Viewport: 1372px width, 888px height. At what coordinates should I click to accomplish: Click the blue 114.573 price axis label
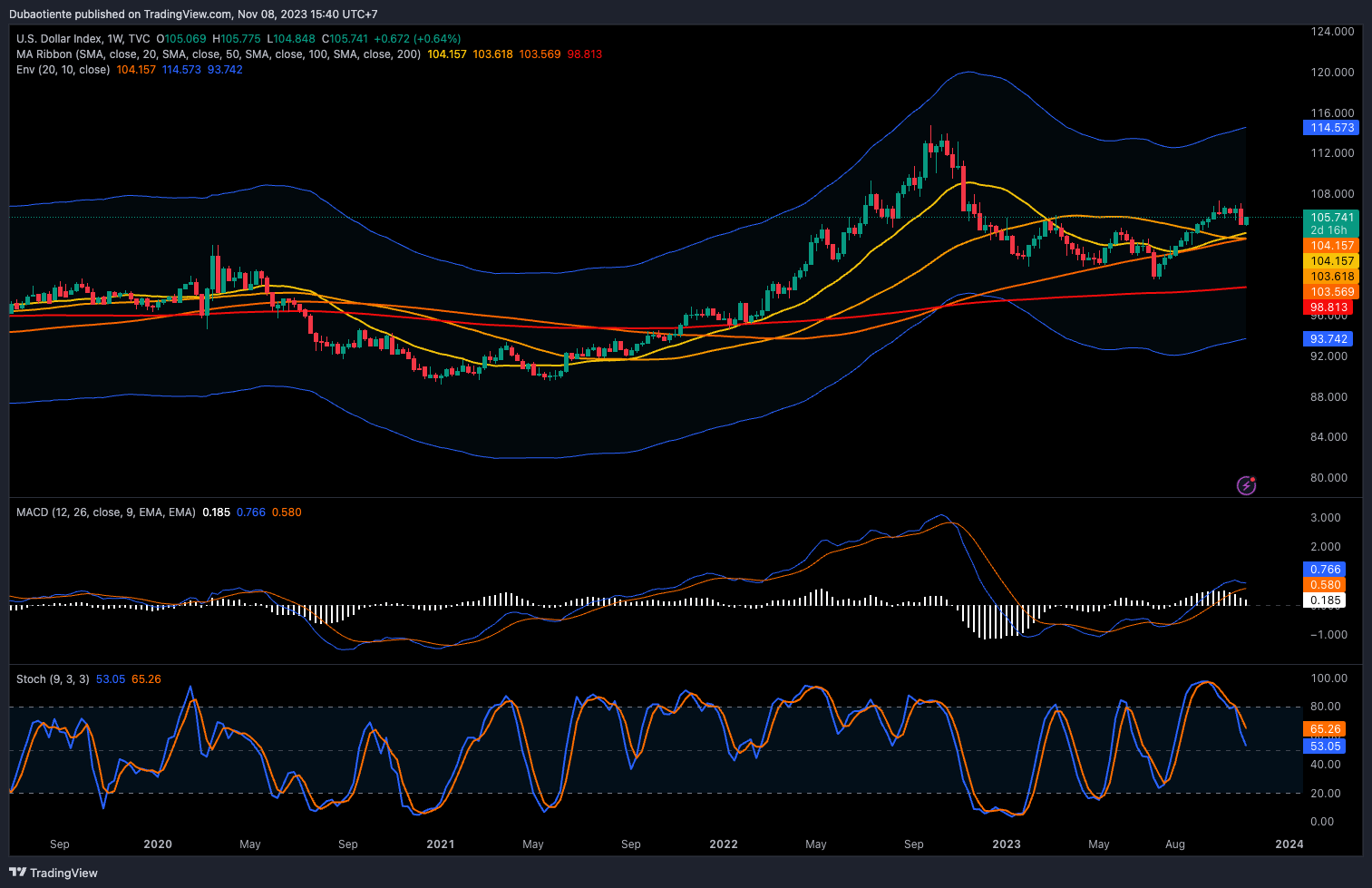pyautogui.click(x=1331, y=128)
